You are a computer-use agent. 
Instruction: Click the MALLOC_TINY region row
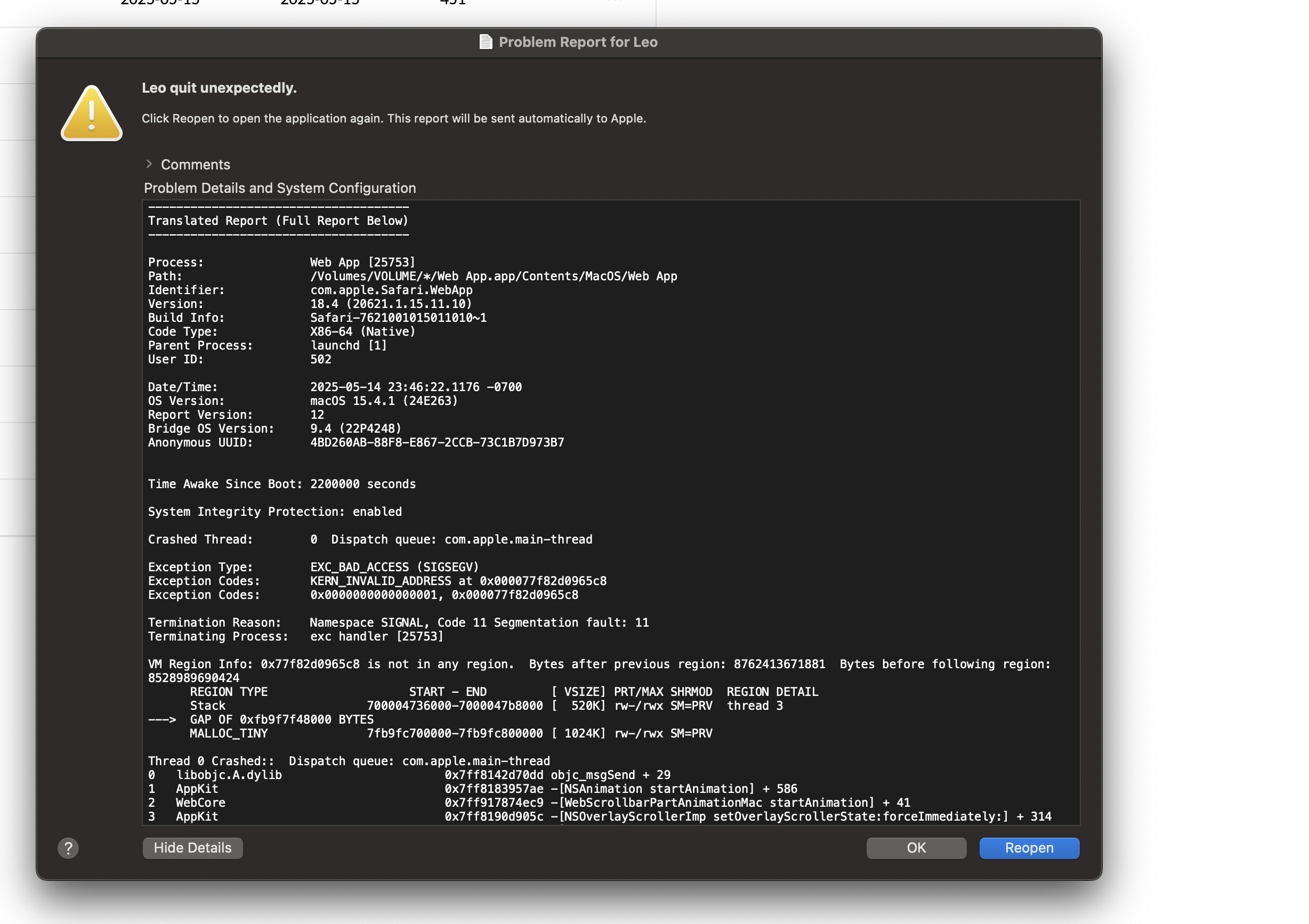(x=451, y=733)
